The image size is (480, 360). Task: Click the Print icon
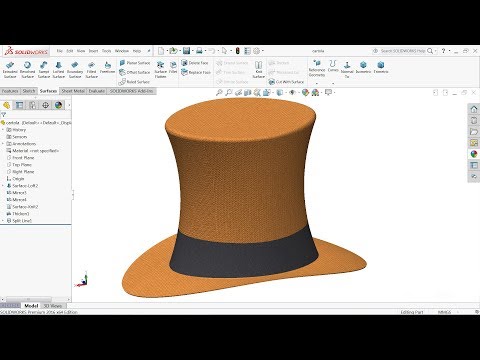(x=199, y=51)
